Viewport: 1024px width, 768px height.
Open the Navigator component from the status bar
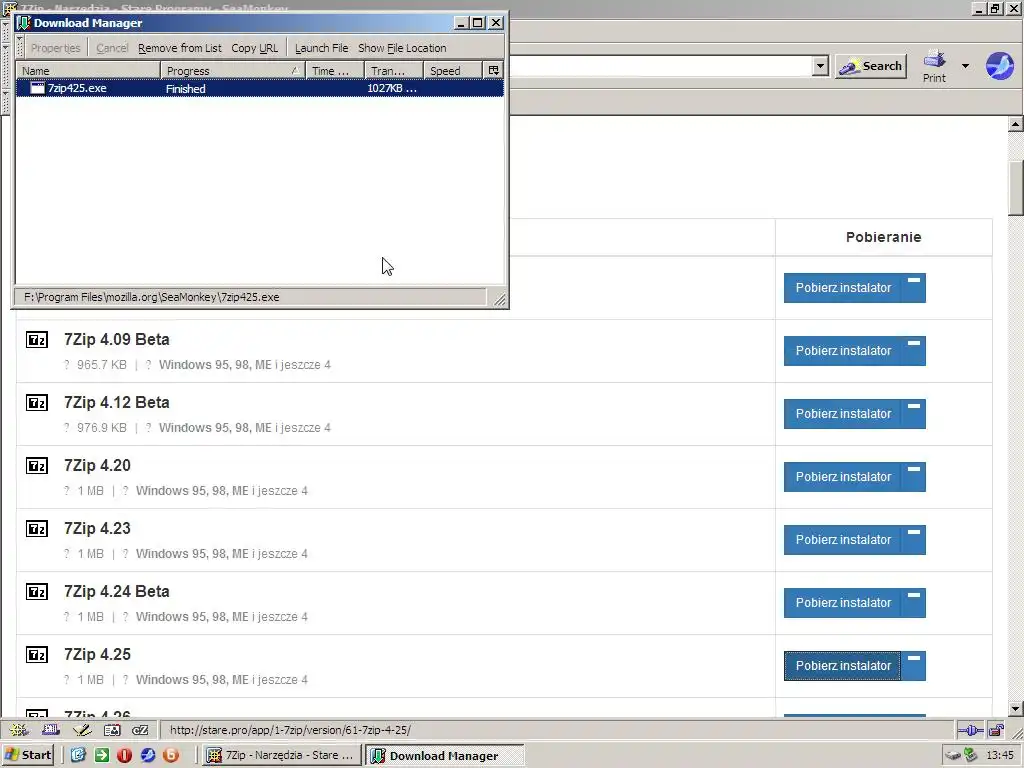pos(19,730)
